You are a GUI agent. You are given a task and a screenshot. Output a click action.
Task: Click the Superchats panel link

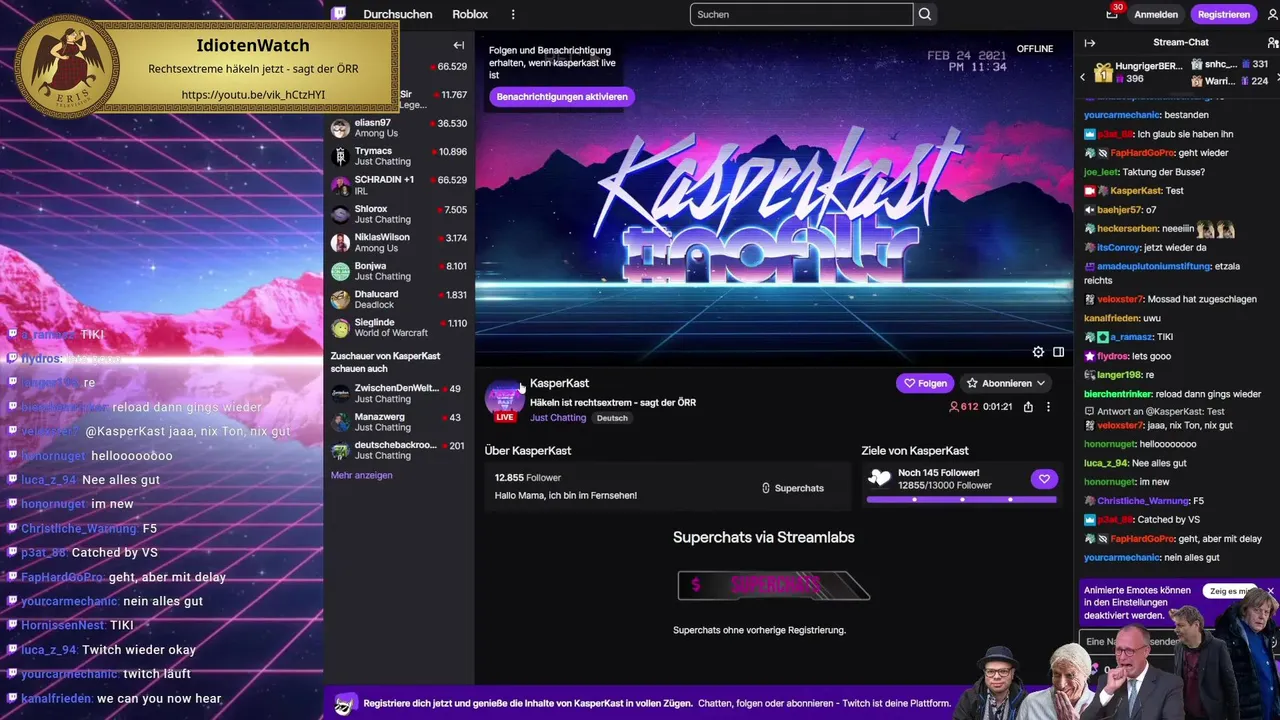point(793,488)
